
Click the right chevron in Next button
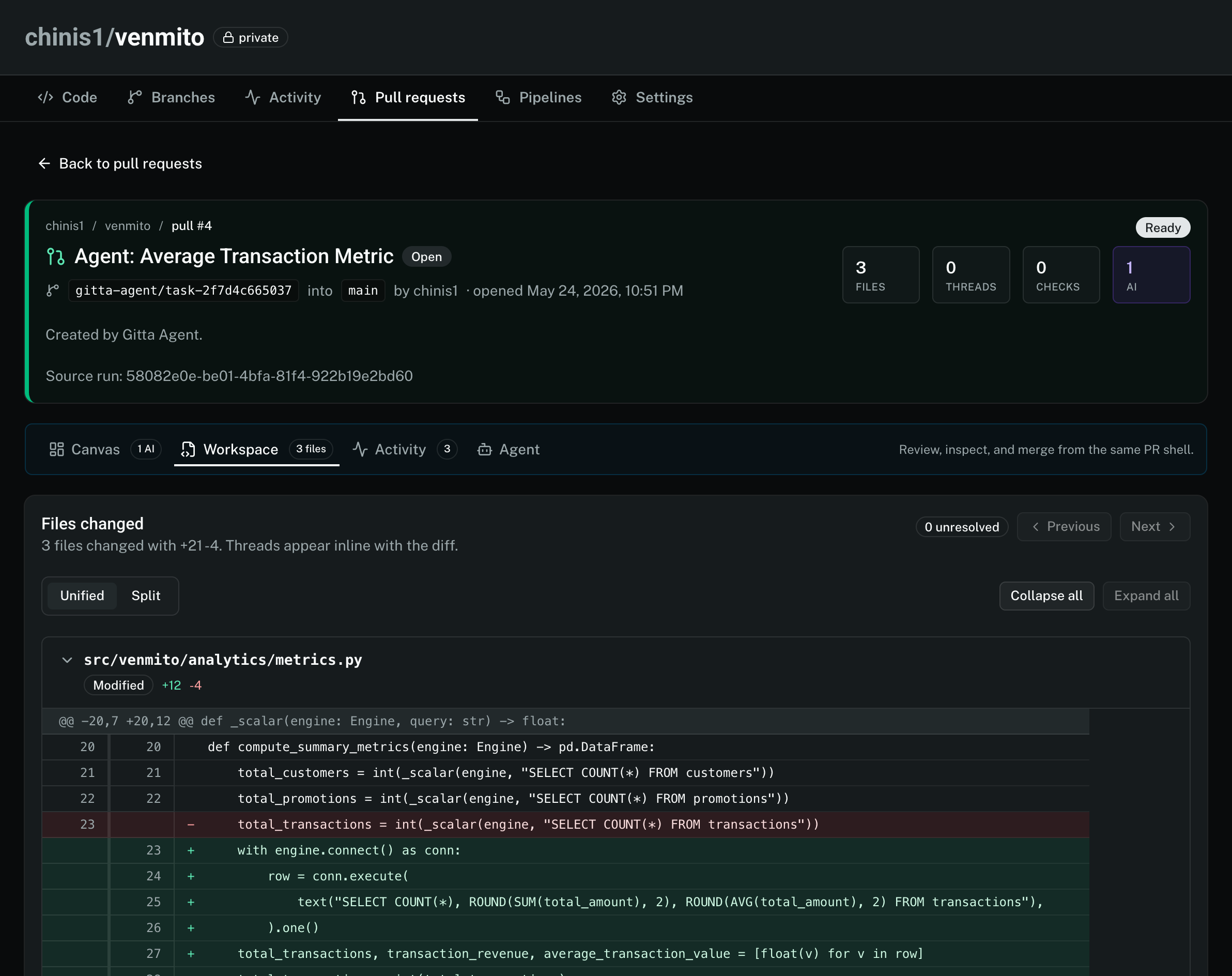(x=1172, y=527)
